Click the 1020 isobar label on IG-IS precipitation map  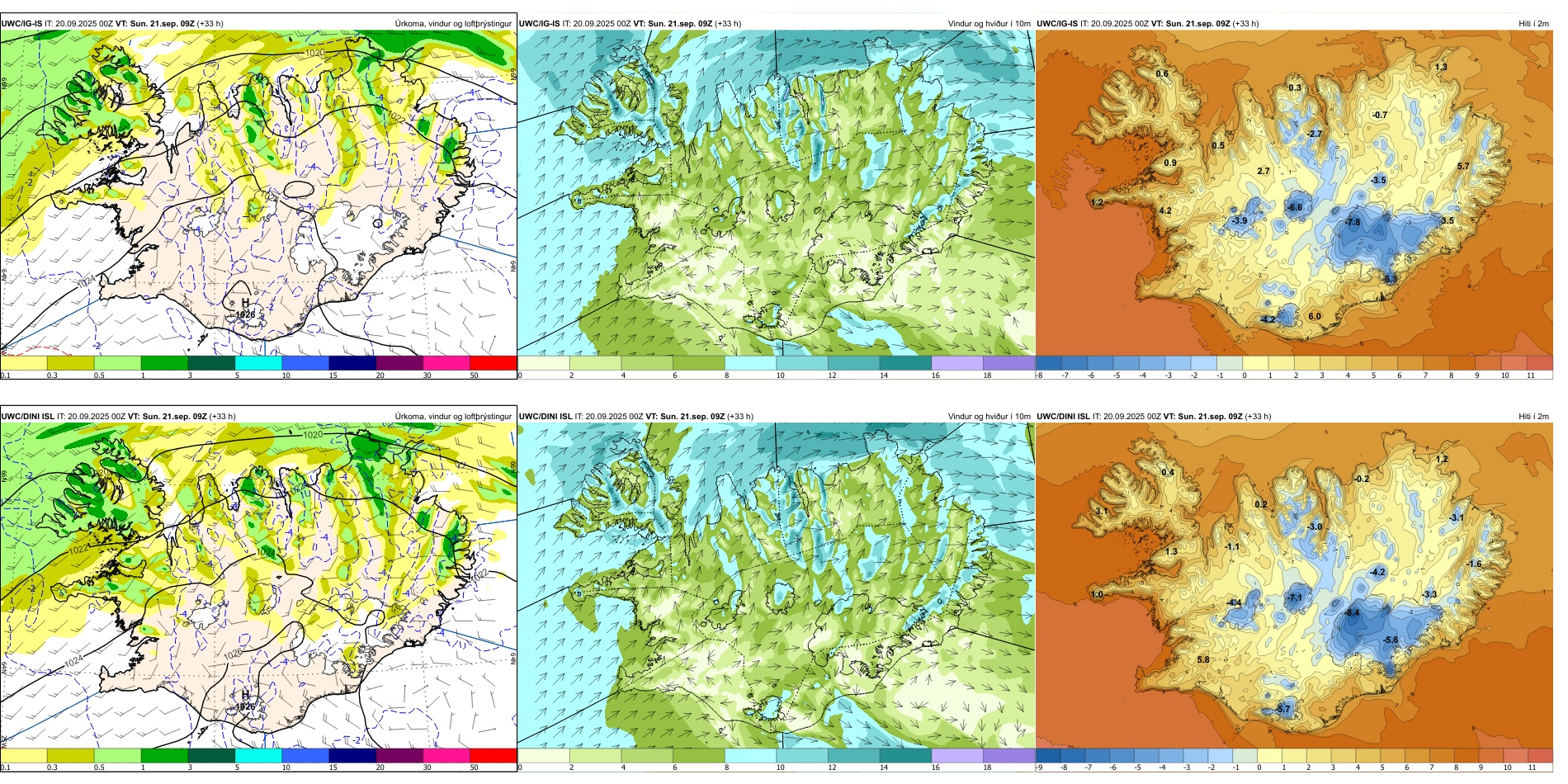coord(314,53)
